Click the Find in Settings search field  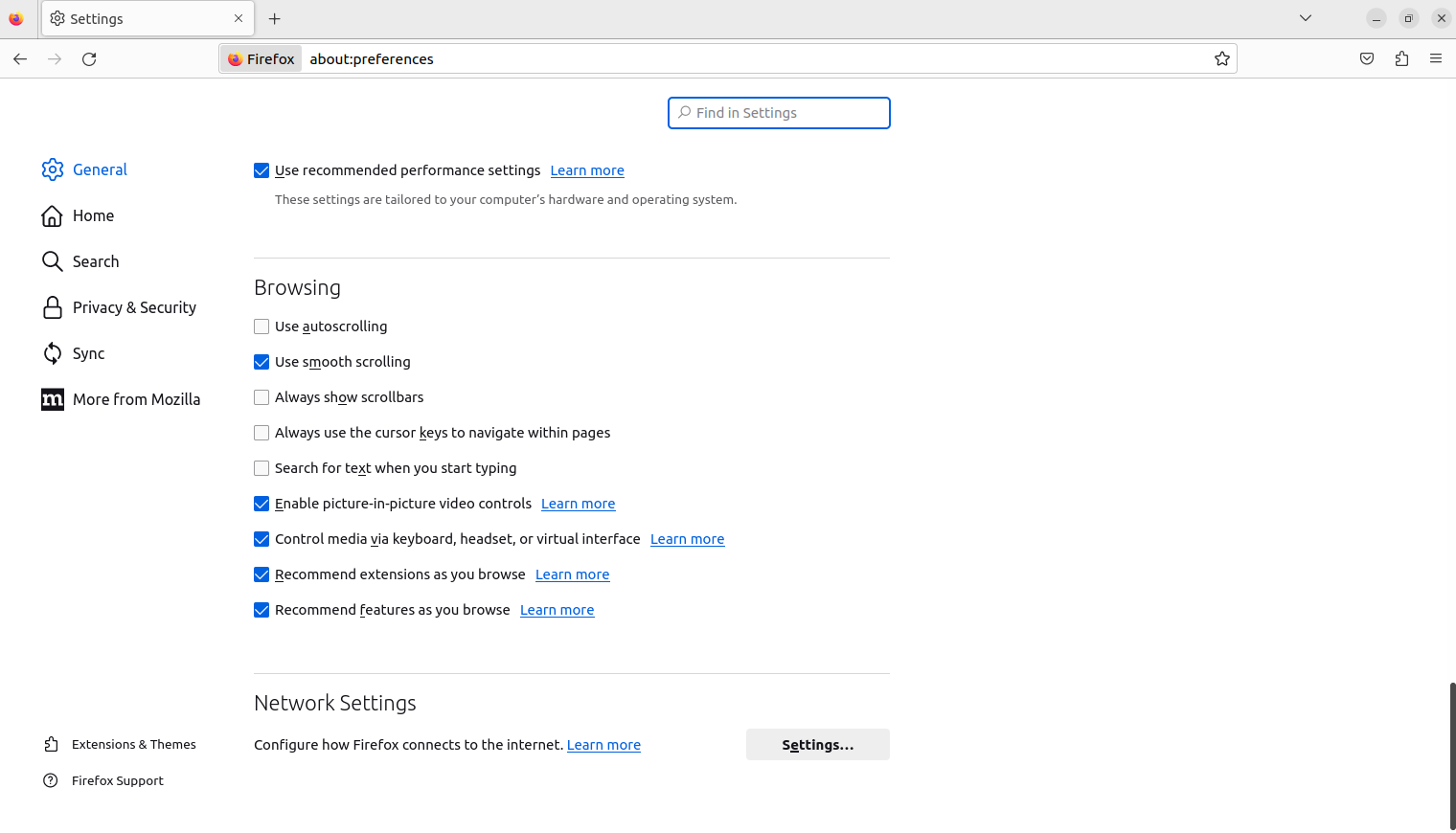779,113
